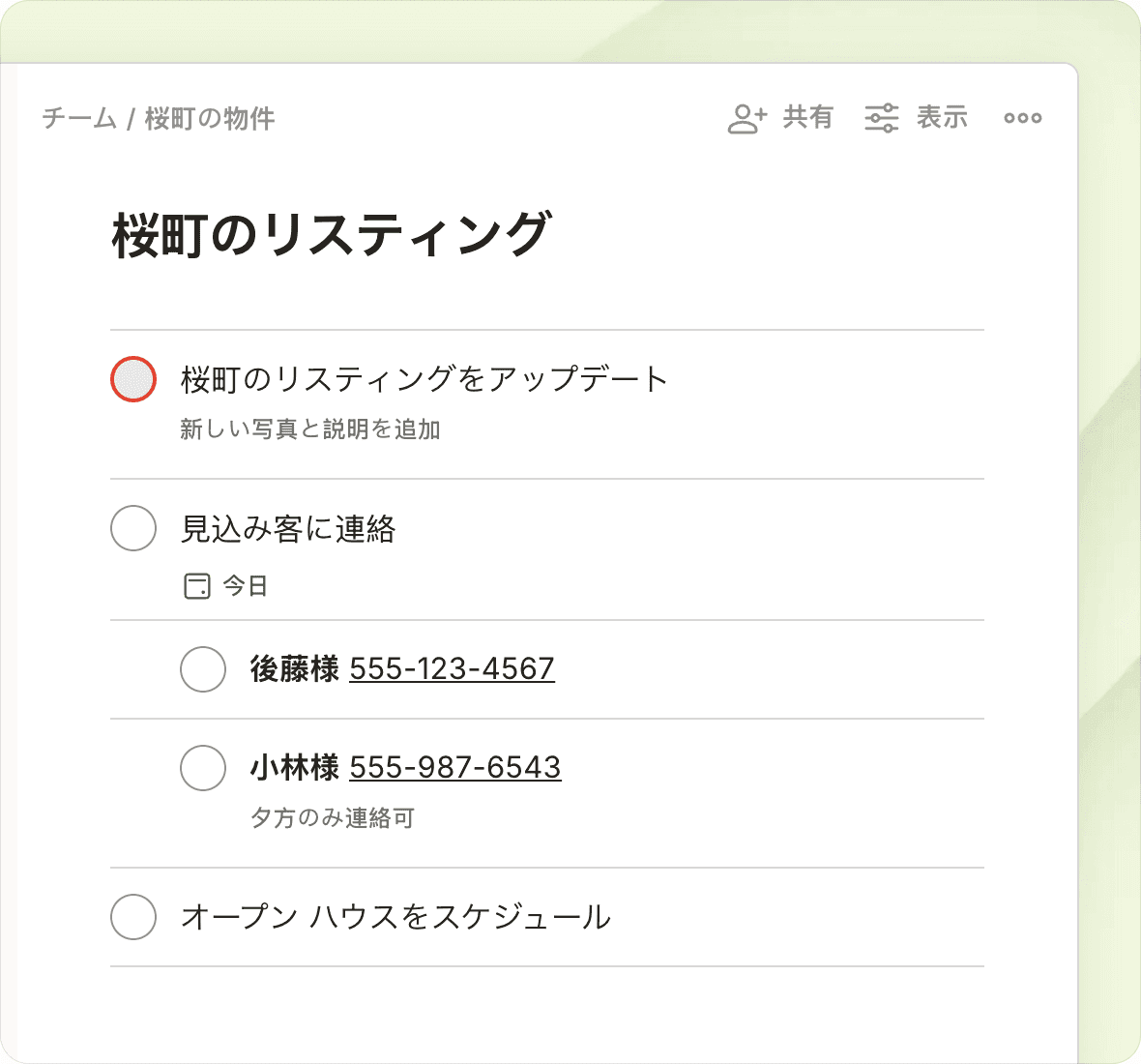Click the display sliders icon
This screenshot has height=1064, width=1141.
pyautogui.click(x=881, y=118)
